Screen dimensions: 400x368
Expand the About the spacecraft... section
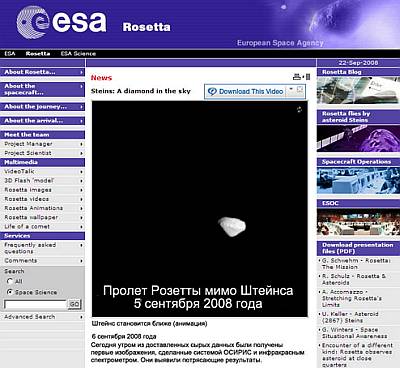click(42, 89)
